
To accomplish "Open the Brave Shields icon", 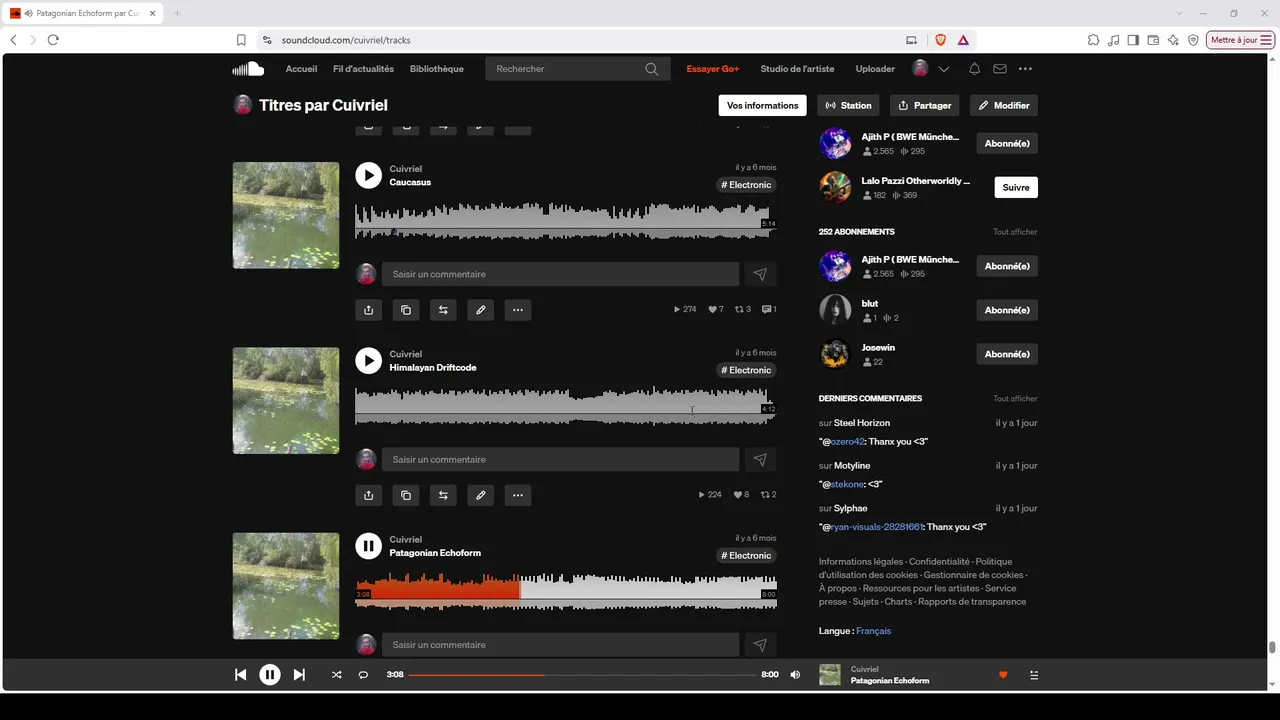I will [940, 40].
